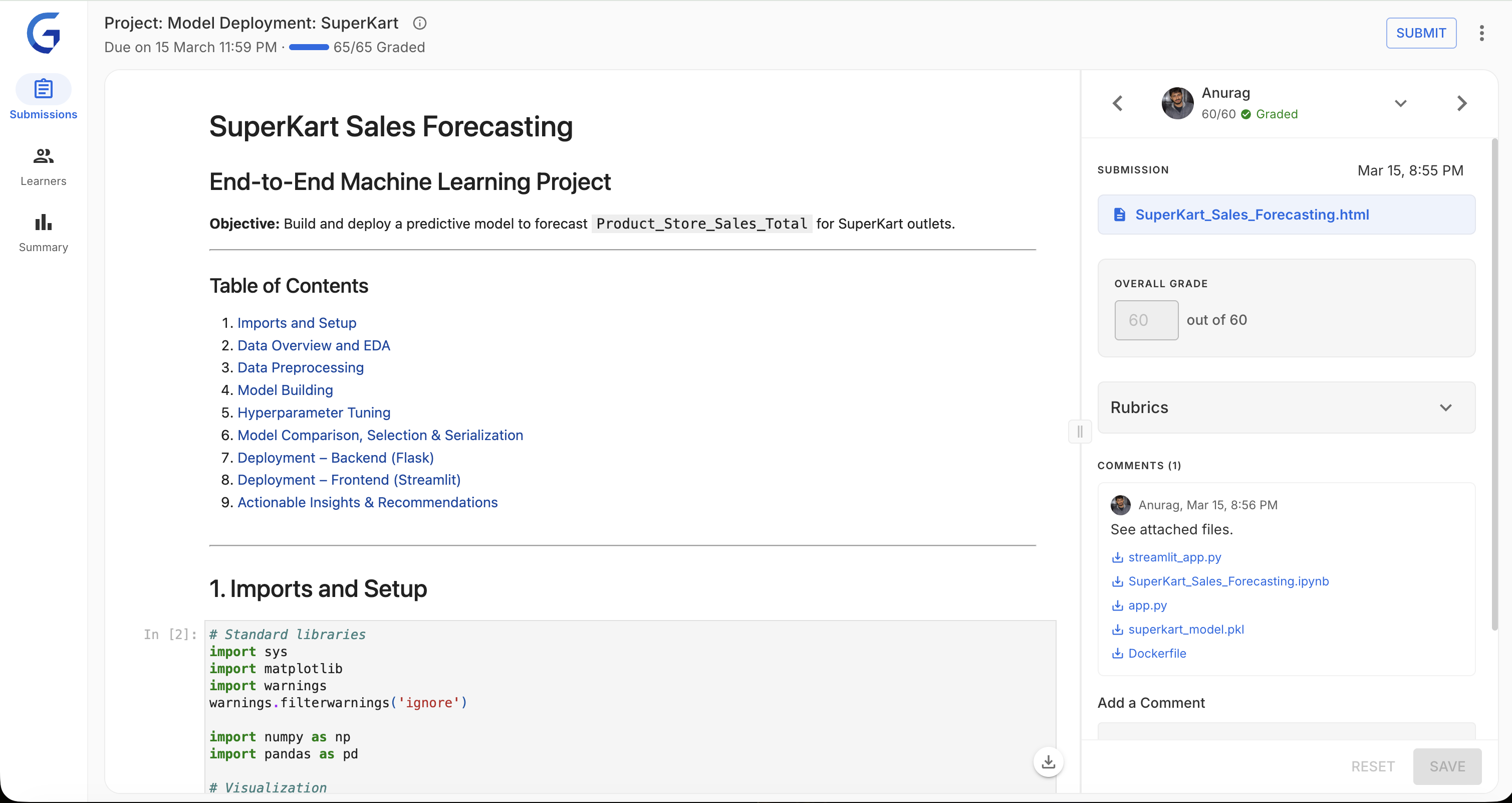Click 'Anurag, Mar 15, 8:56 PM' comment header
1512x803 pixels.
pyautogui.click(x=1207, y=505)
